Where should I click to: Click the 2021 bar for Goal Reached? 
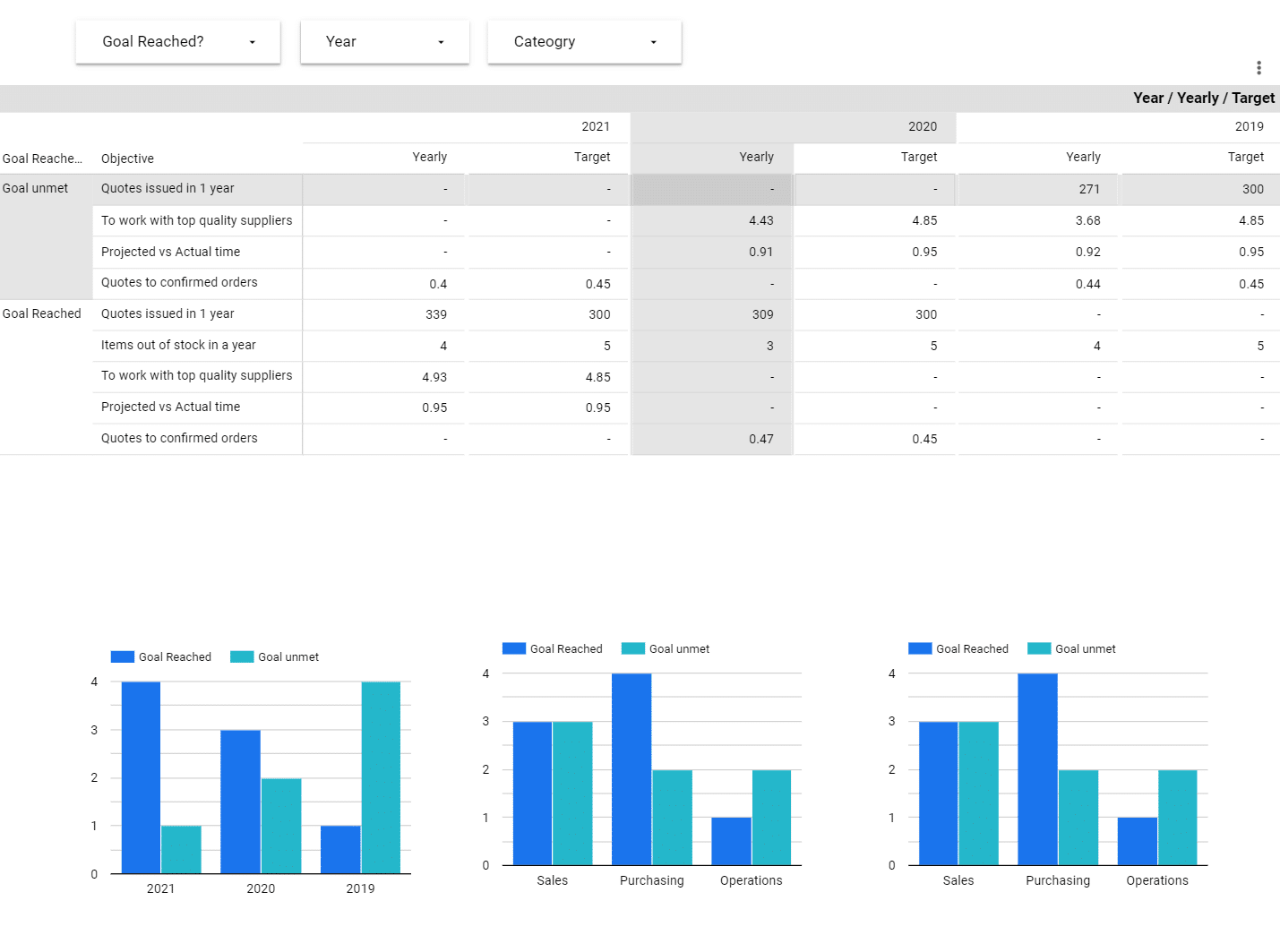[x=141, y=775]
